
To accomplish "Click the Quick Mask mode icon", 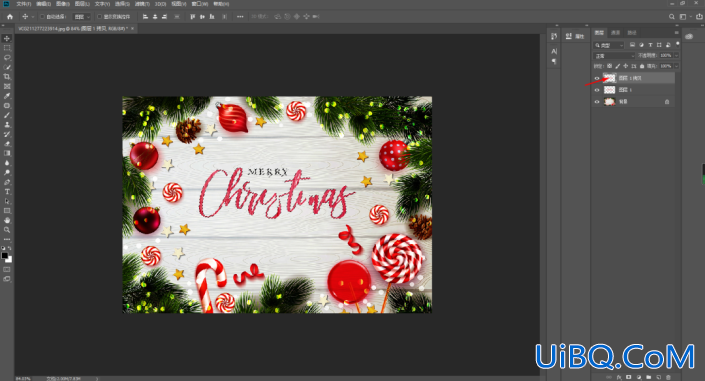I will 7,269.
